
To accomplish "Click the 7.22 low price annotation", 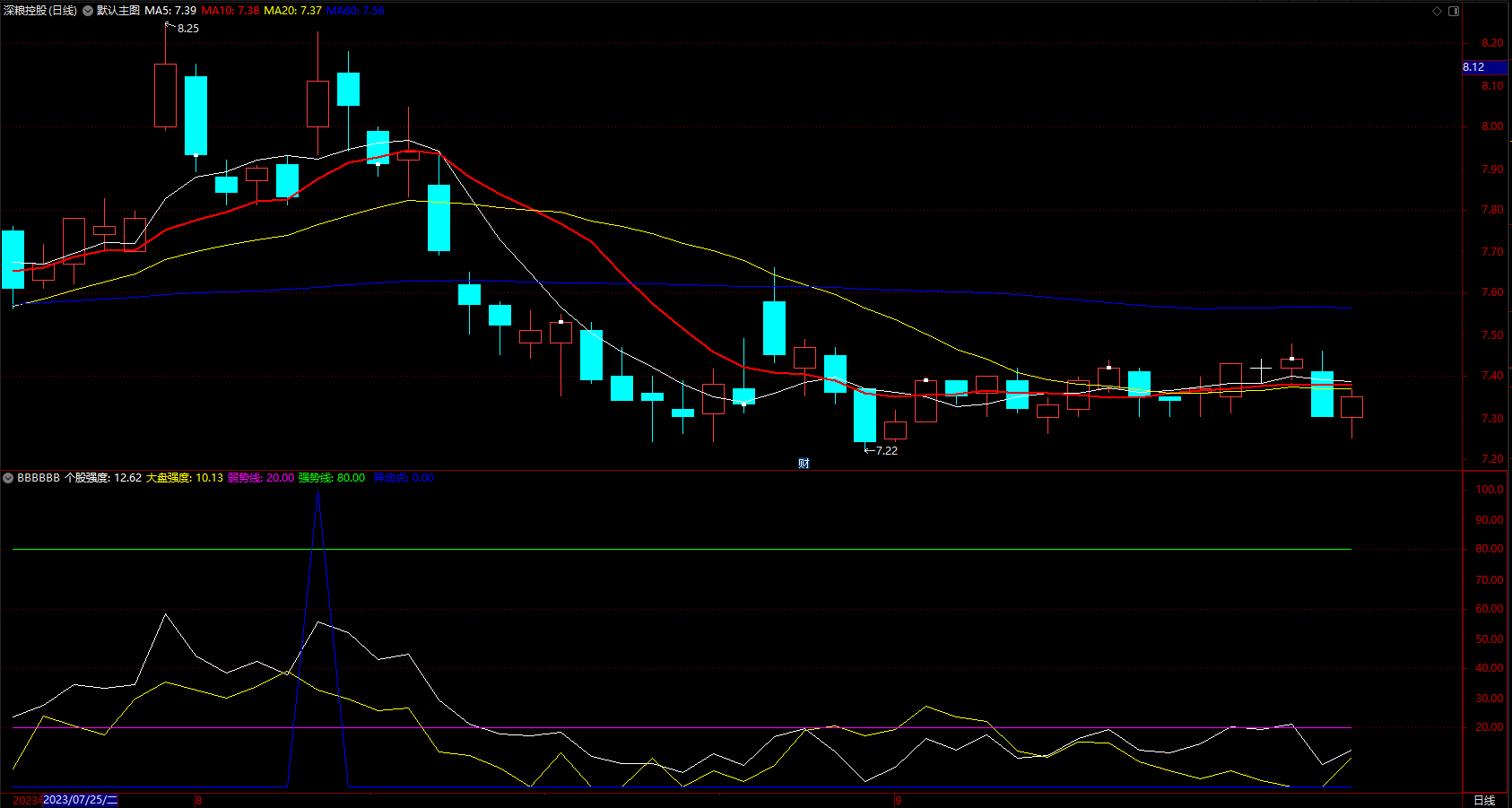I will click(x=886, y=451).
